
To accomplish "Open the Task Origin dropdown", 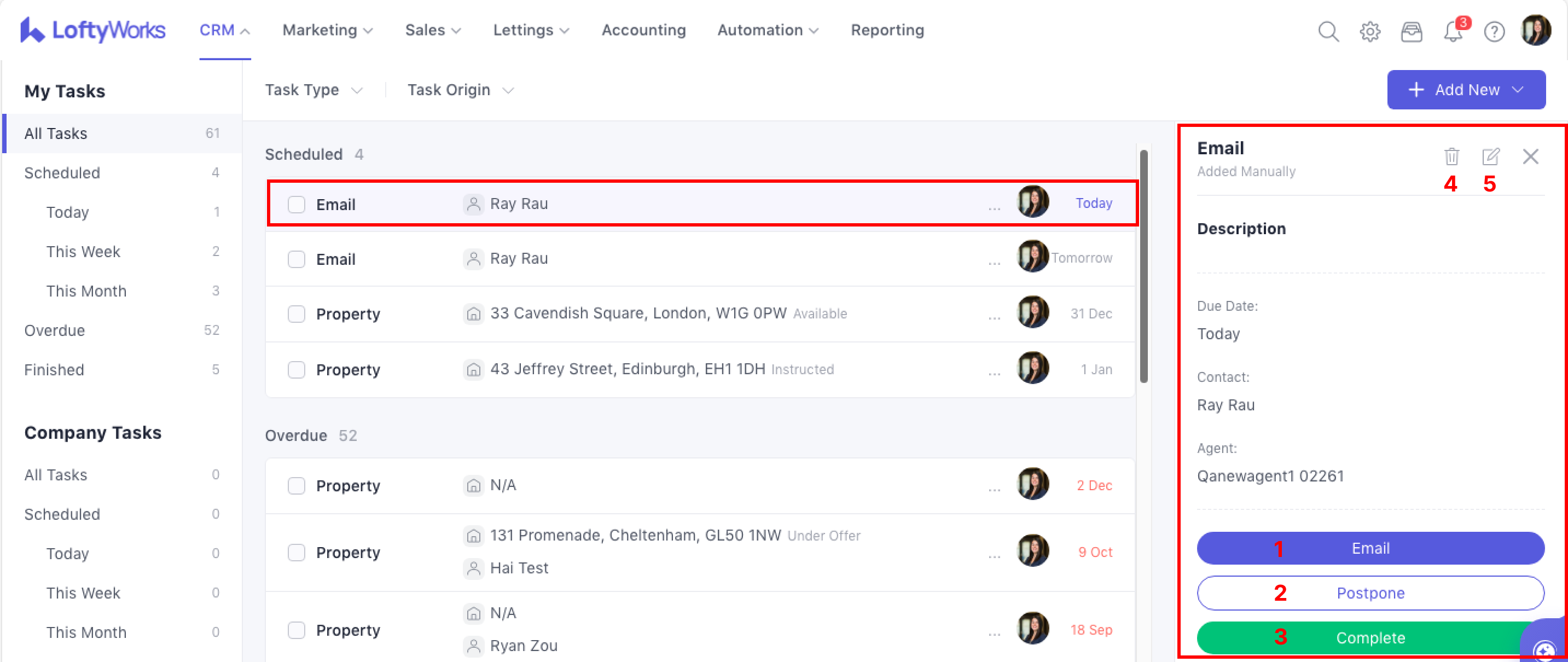I will pos(460,90).
